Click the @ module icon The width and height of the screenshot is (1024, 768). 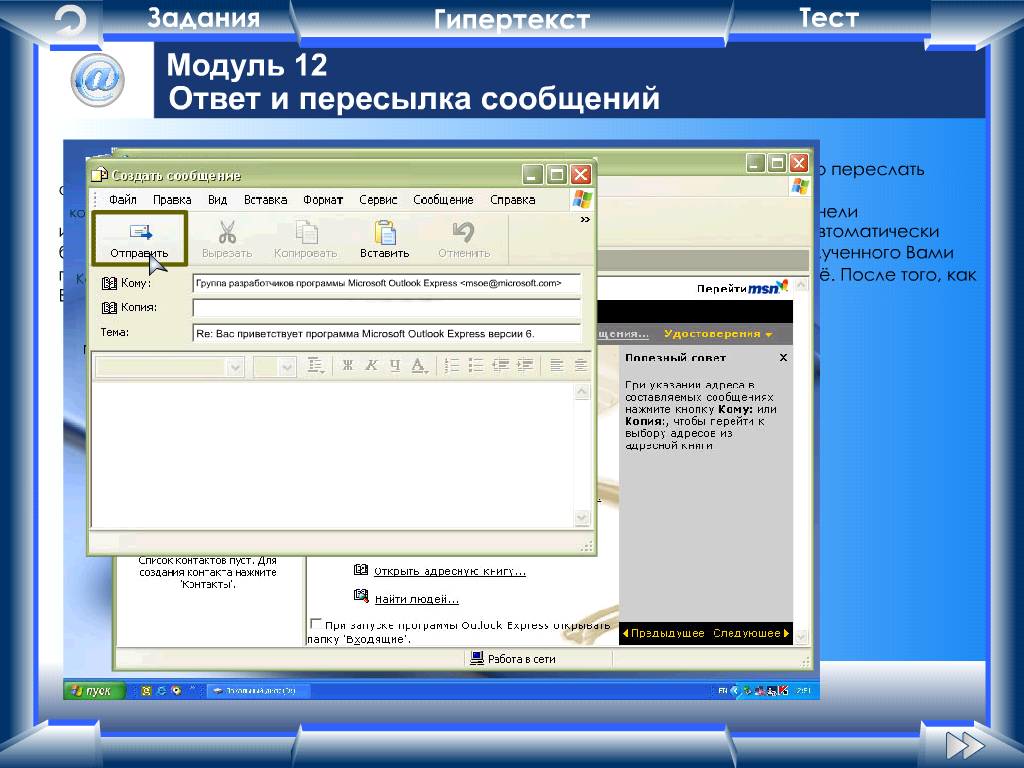[97, 80]
